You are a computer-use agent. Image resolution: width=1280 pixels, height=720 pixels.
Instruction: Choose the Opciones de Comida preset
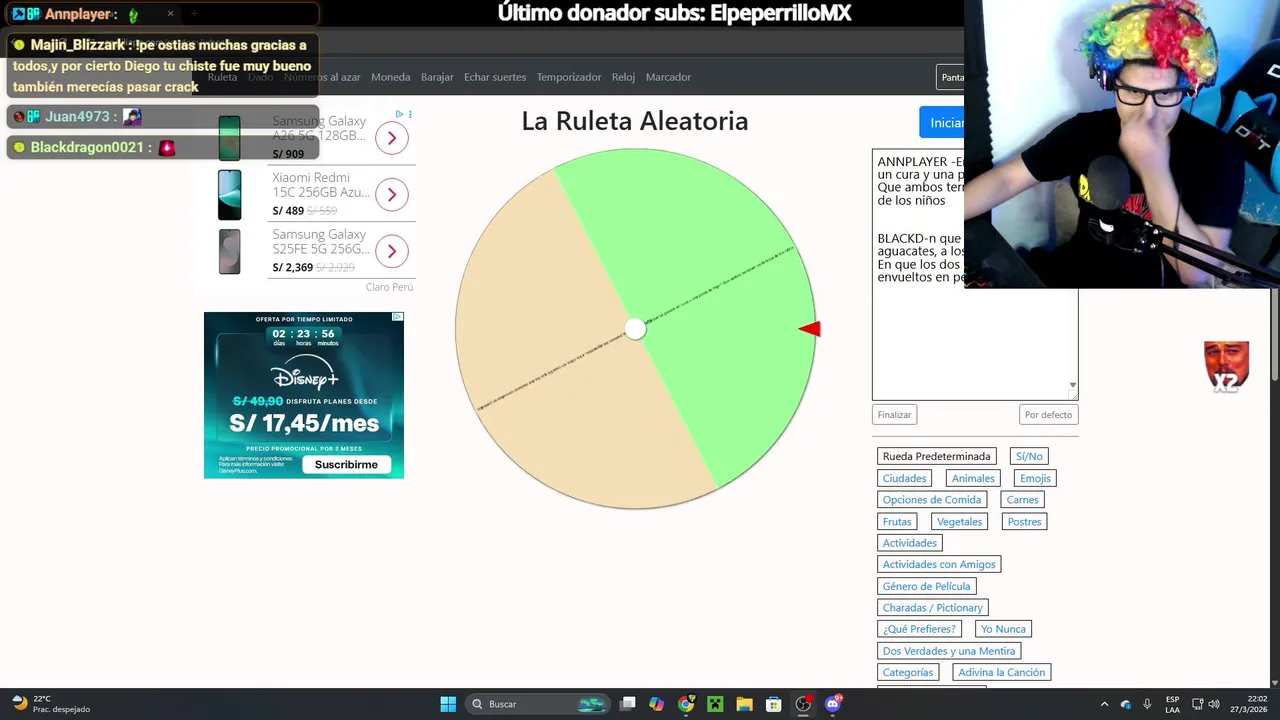pos(932,500)
